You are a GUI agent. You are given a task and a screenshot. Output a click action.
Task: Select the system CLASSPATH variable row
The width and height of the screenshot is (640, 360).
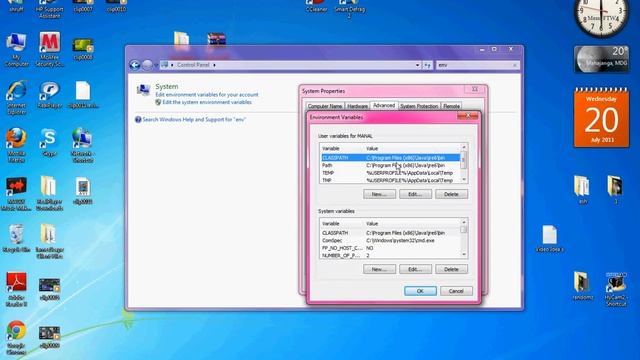390,233
